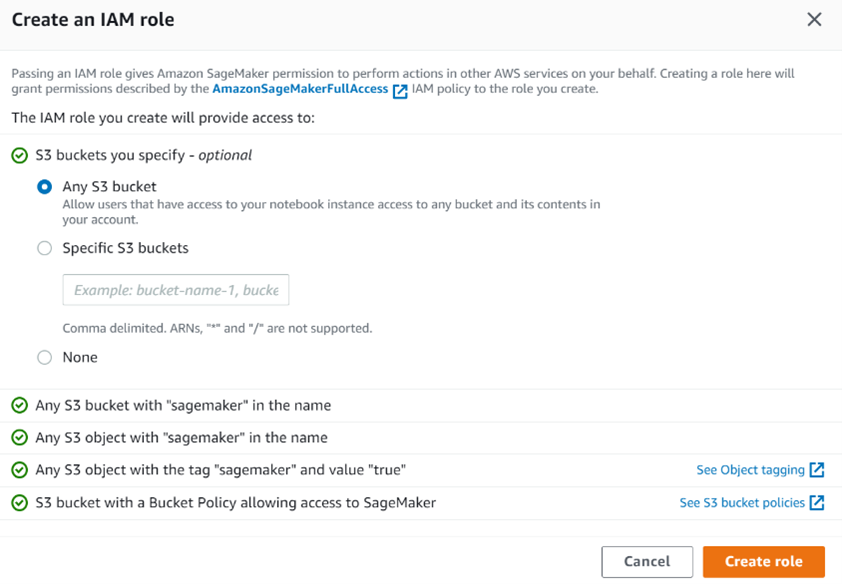The image size is (842, 584).
Task: Open the See S3 bucket policies link
Action: coord(742,502)
